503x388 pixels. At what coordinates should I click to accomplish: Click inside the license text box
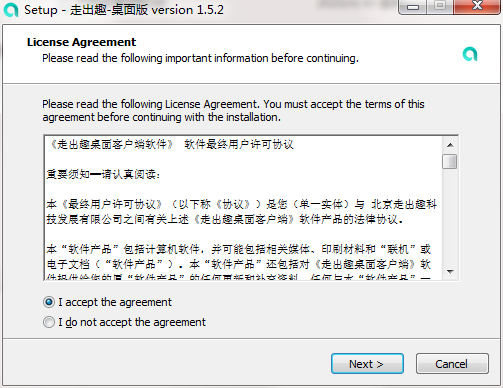click(x=244, y=208)
